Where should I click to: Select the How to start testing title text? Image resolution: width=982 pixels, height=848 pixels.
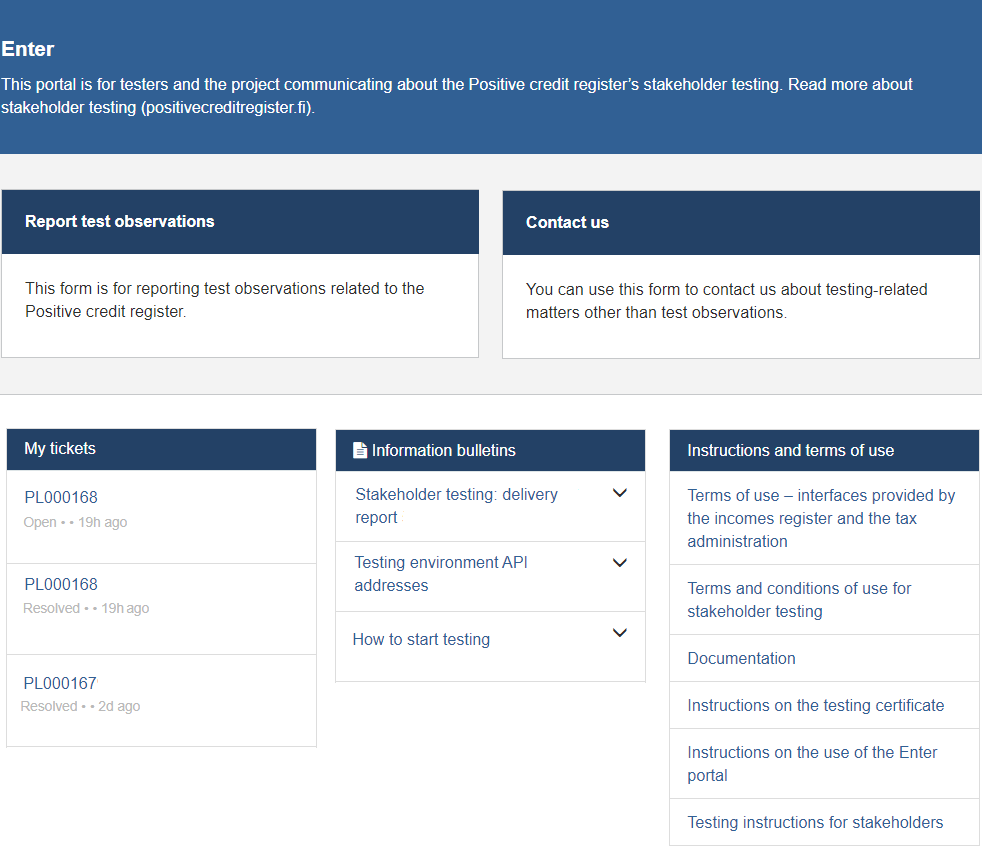421,640
